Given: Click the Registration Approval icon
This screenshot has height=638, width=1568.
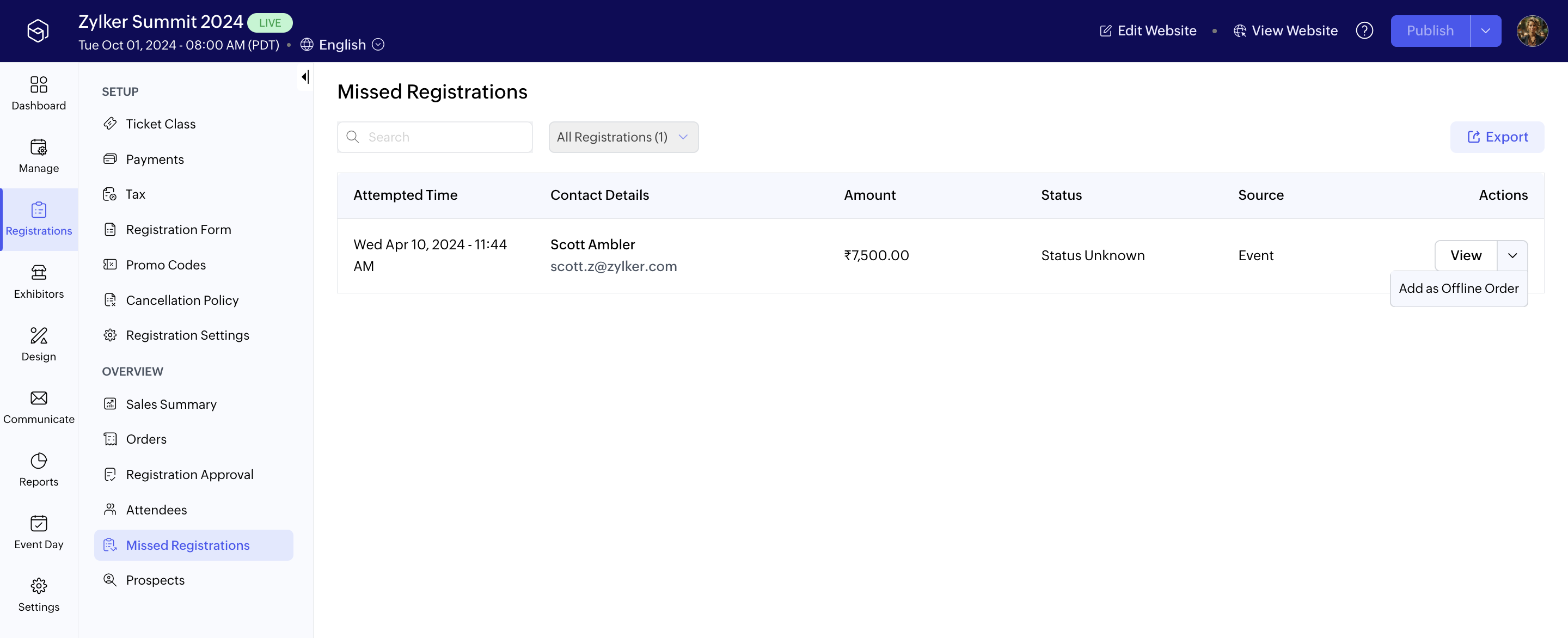Looking at the screenshot, I should click(x=110, y=474).
